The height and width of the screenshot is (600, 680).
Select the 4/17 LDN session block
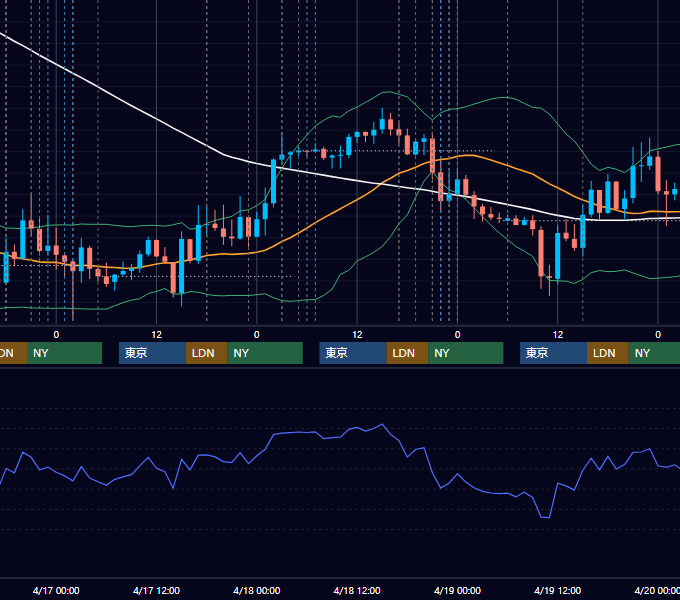point(206,353)
